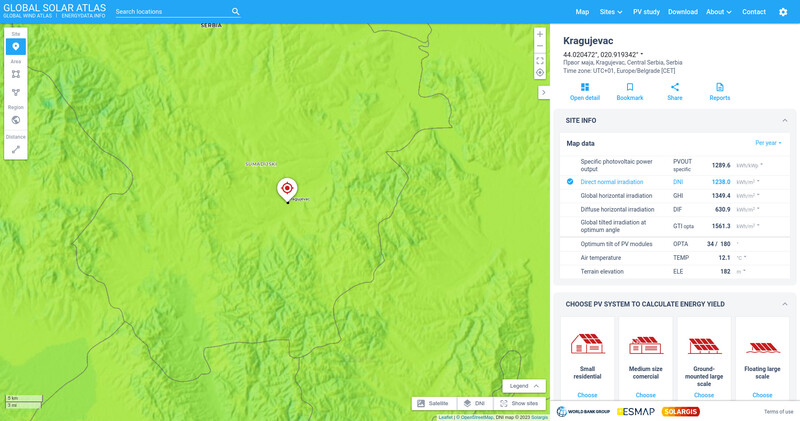
Task: Select the Region globe tool
Action: 16,120
